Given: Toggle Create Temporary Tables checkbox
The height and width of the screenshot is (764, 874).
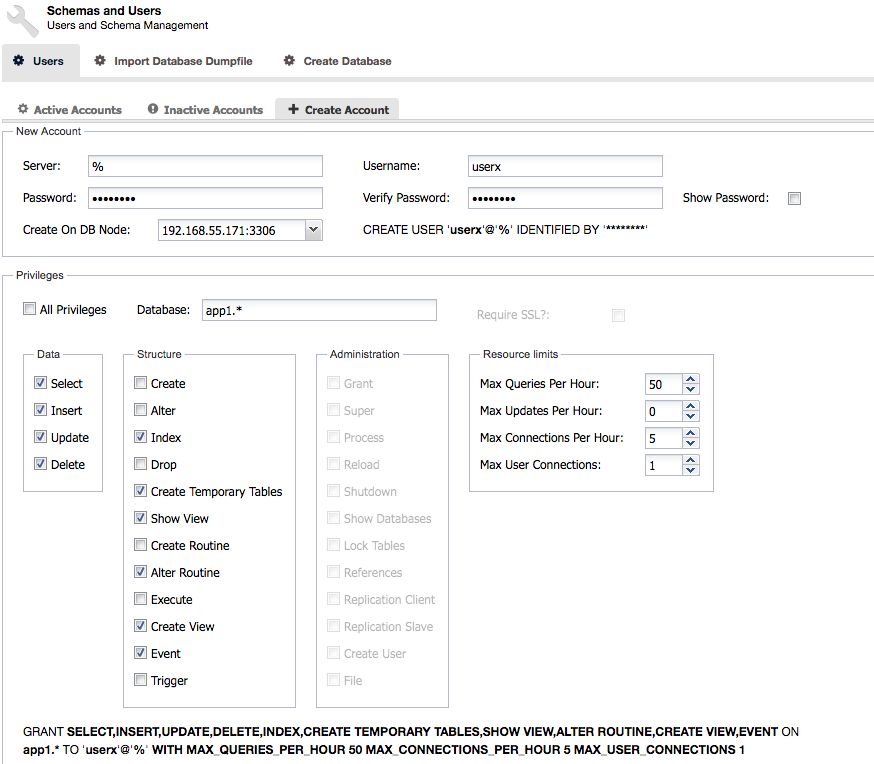Looking at the screenshot, I should (x=140, y=491).
